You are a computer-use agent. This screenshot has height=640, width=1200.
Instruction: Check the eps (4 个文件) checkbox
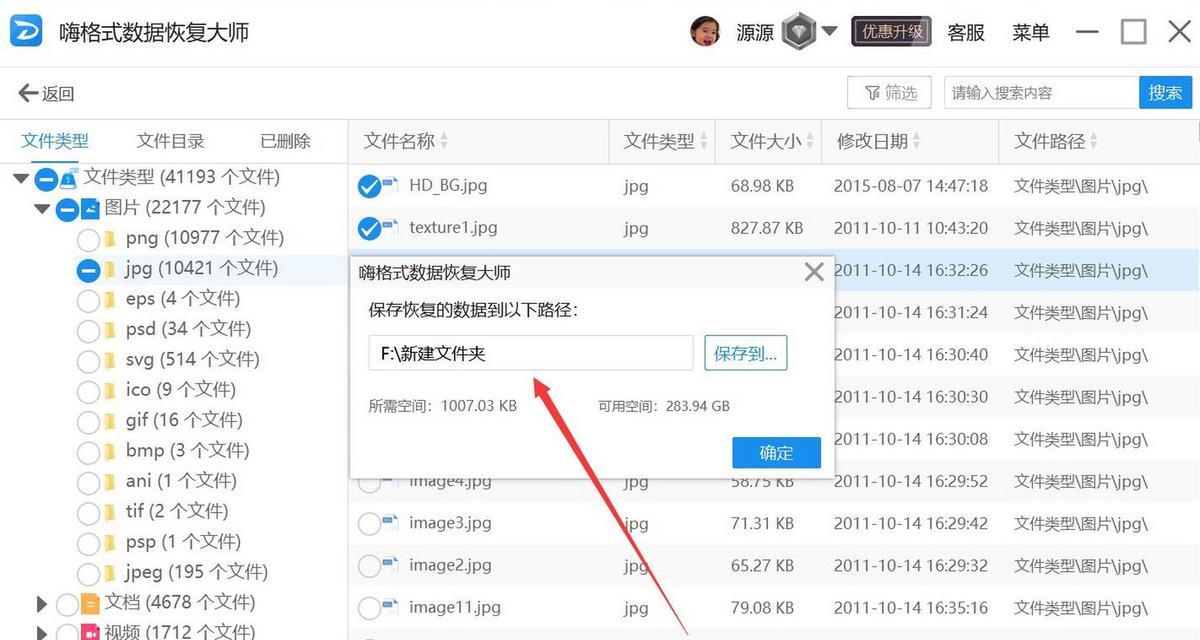pyautogui.click(x=88, y=300)
